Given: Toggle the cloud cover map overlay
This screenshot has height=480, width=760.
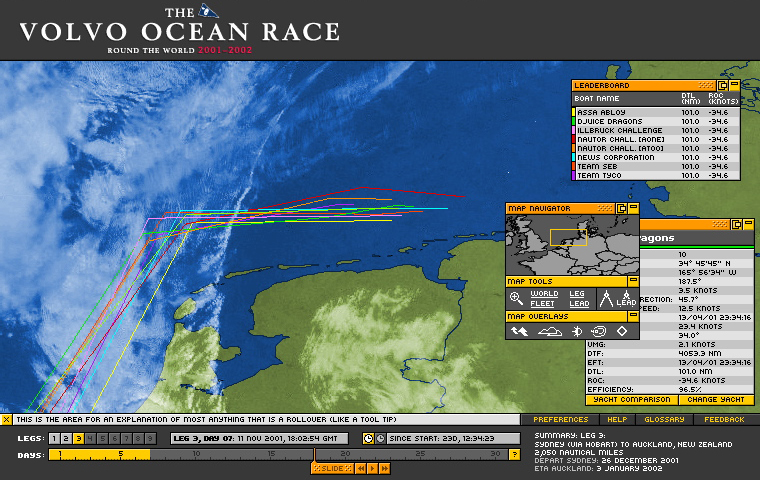Looking at the screenshot, I should click(550, 332).
